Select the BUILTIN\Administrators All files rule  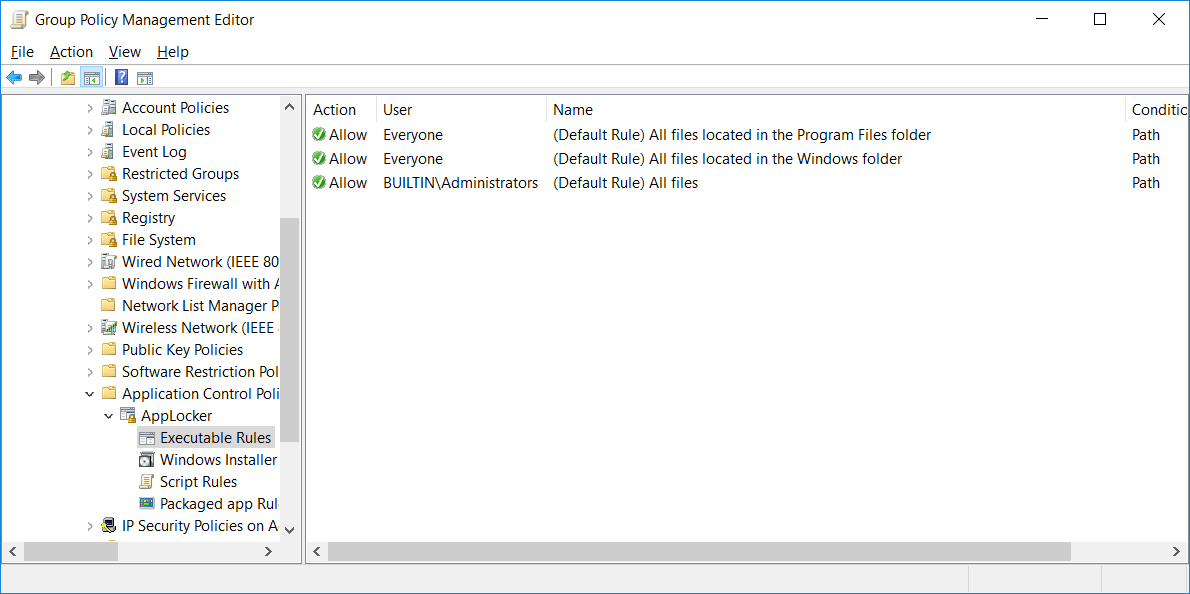(748, 183)
